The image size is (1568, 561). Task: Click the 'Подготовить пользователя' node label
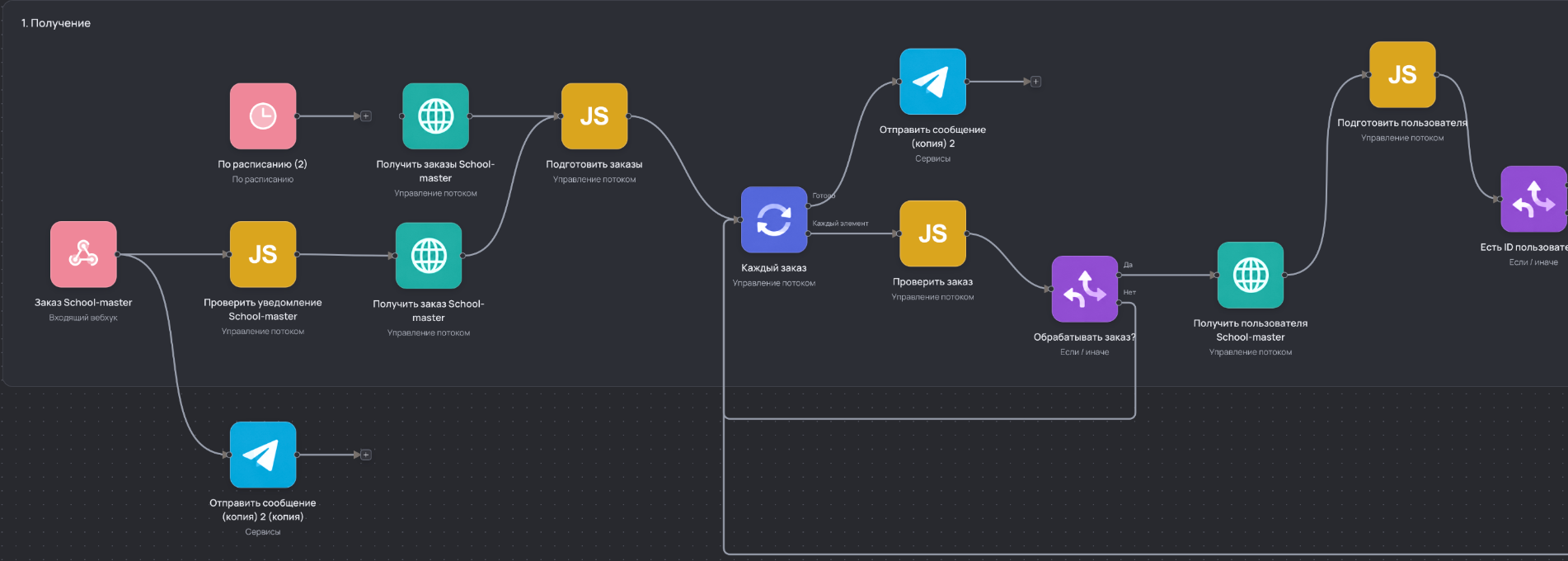tap(1402, 123)
